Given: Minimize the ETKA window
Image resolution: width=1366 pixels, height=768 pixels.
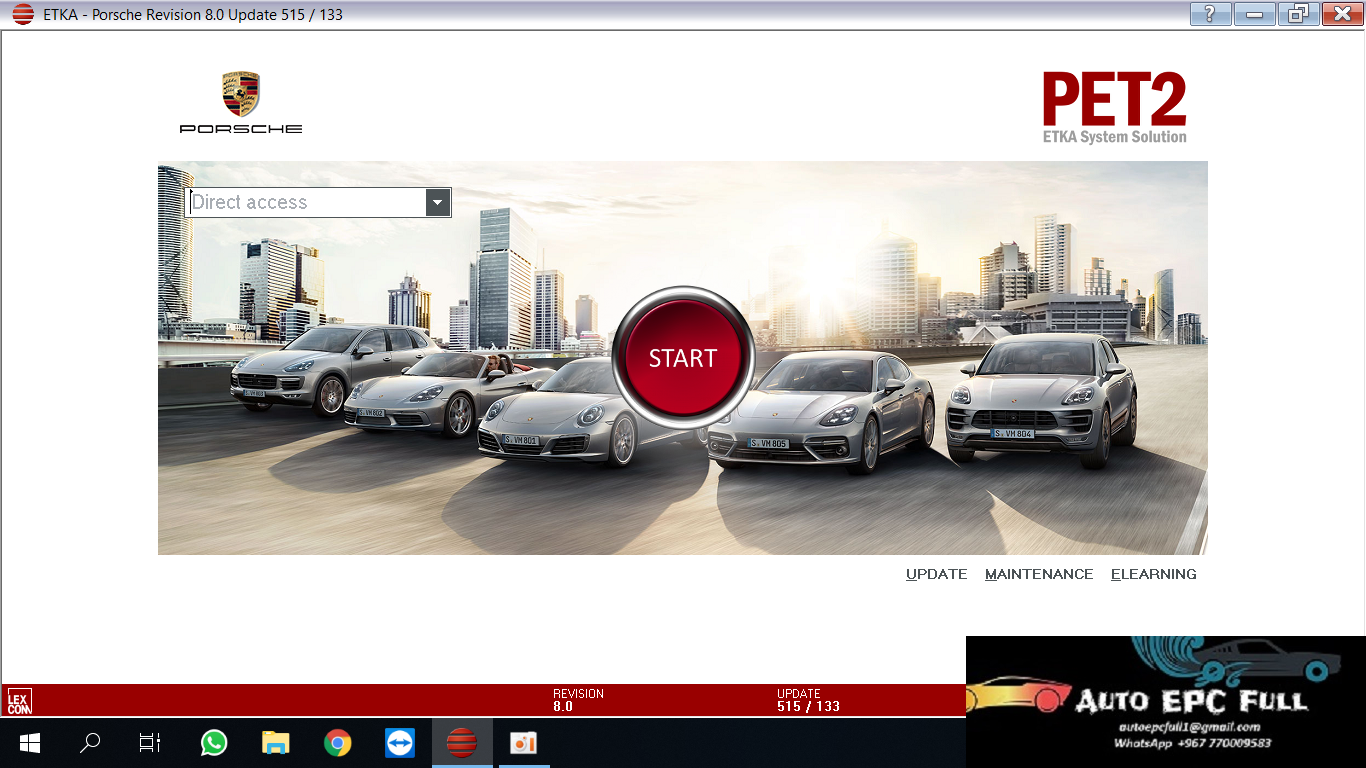Looking at the screenshot, I should 1254,14.
